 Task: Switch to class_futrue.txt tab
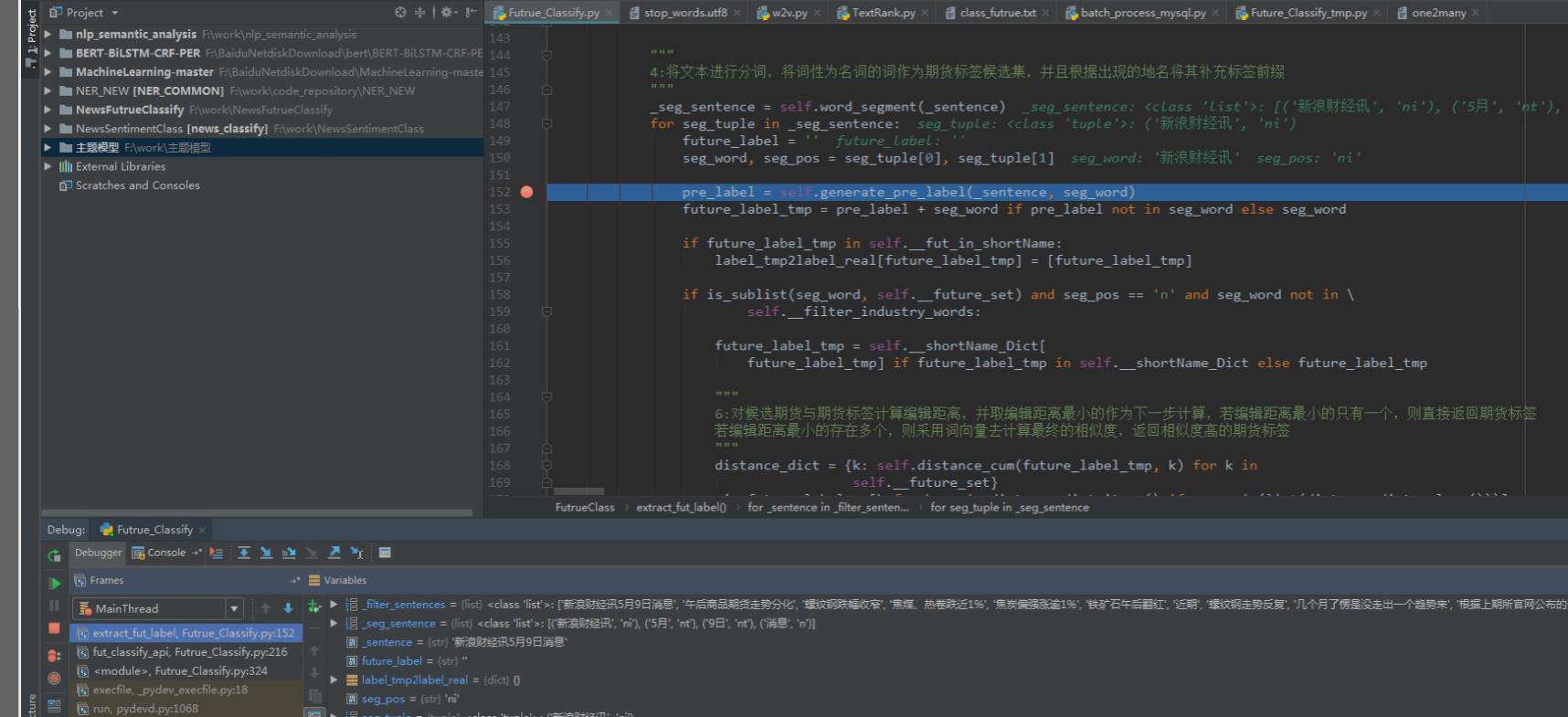998,13
